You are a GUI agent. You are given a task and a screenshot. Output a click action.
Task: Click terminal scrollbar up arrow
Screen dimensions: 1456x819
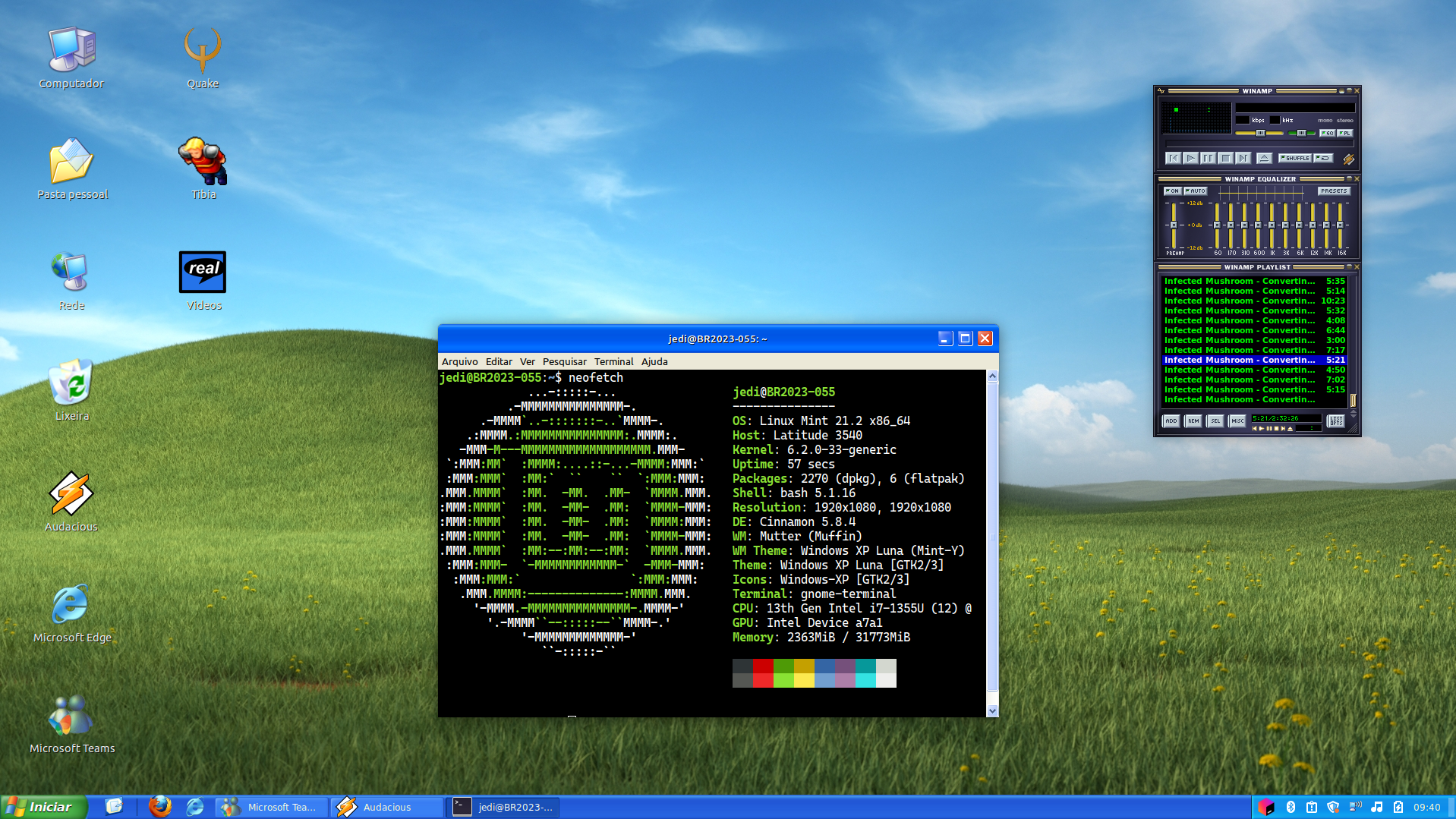tap(992, 376)
